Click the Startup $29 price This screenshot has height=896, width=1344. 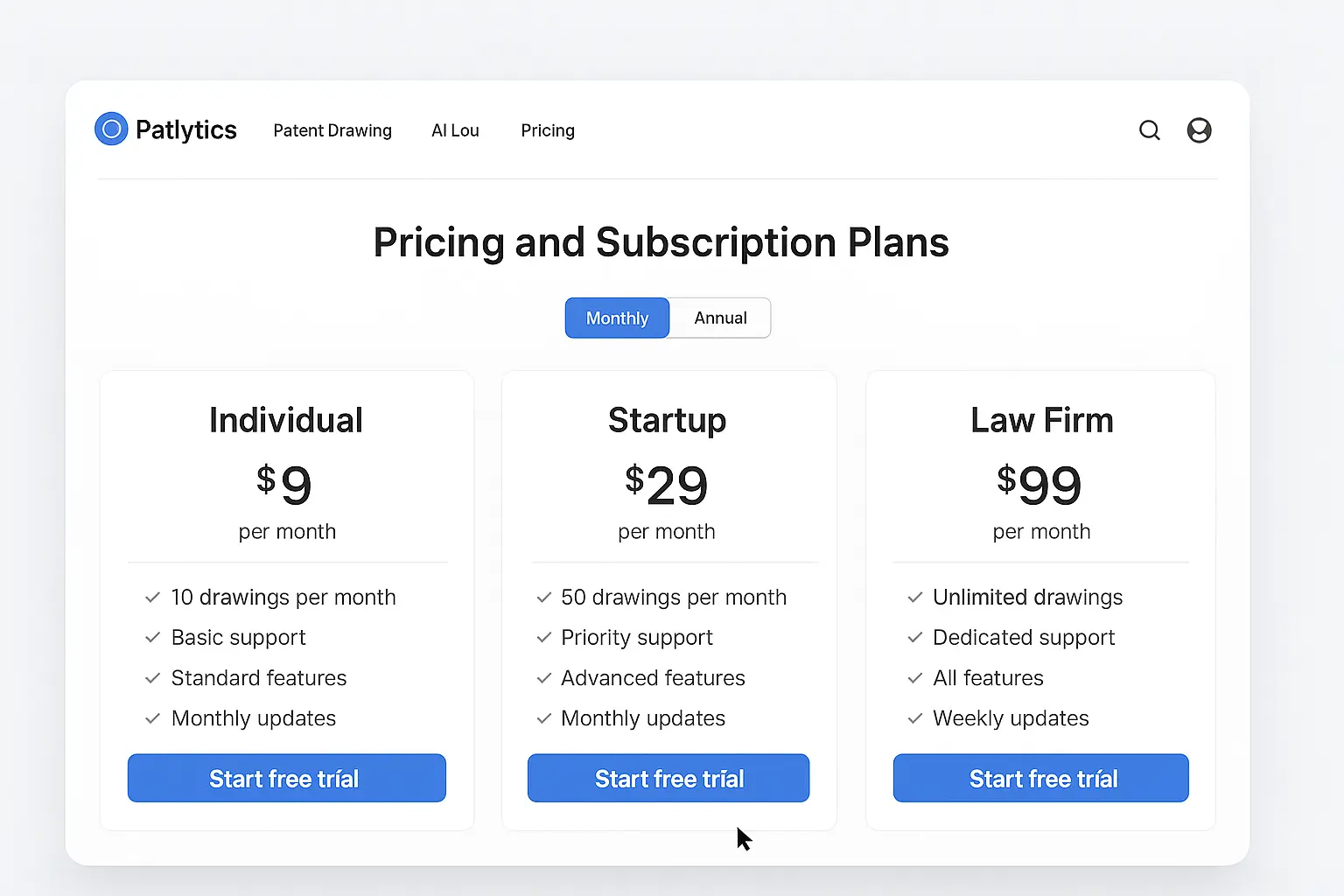pyautogui.click(x=667, y=485)
